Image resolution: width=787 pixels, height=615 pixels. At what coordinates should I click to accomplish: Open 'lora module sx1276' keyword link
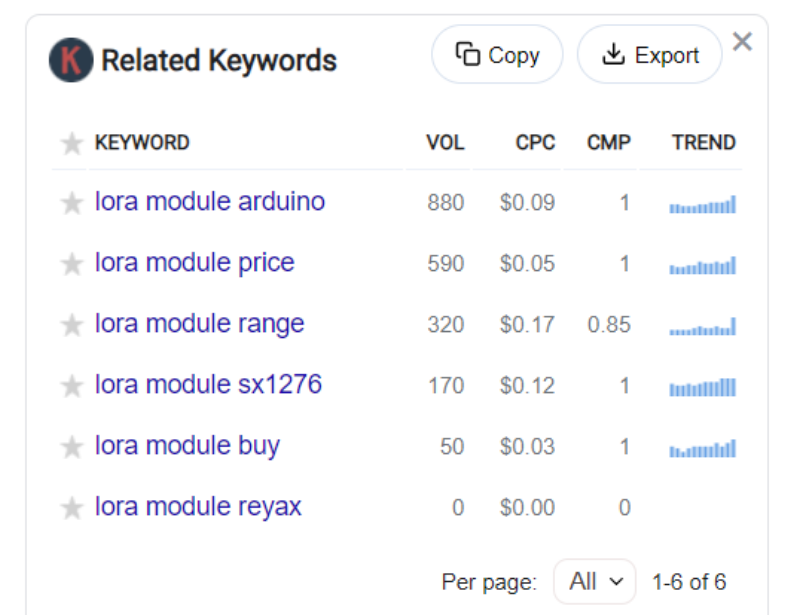point(208,385)
